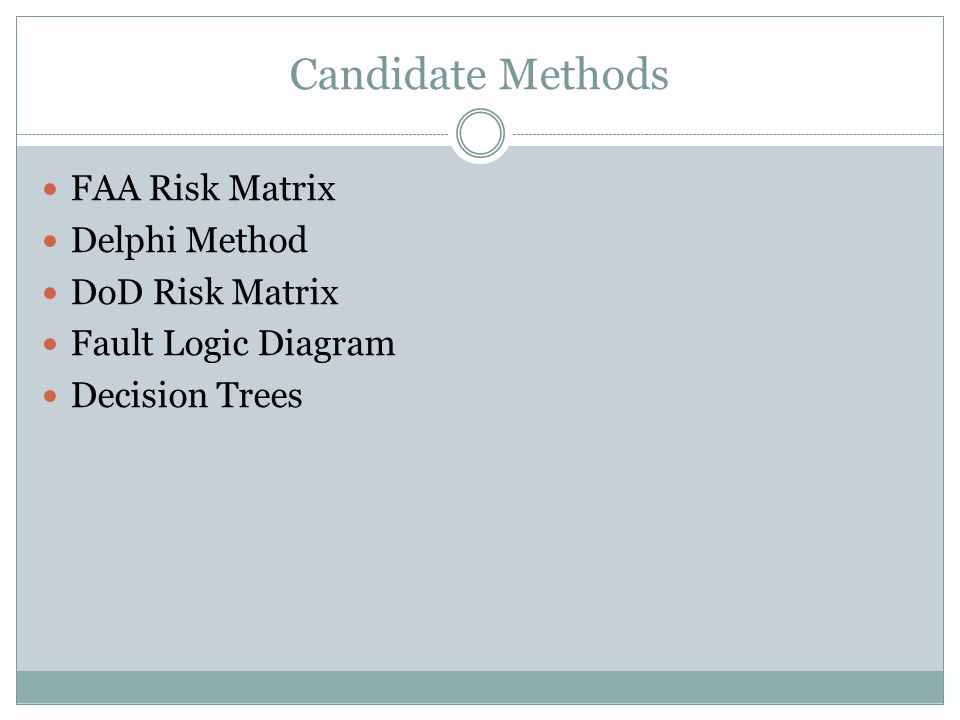Click the Decision Trees bullet text
This screenshot has height=720, width=960.
(x=187, y=395)
